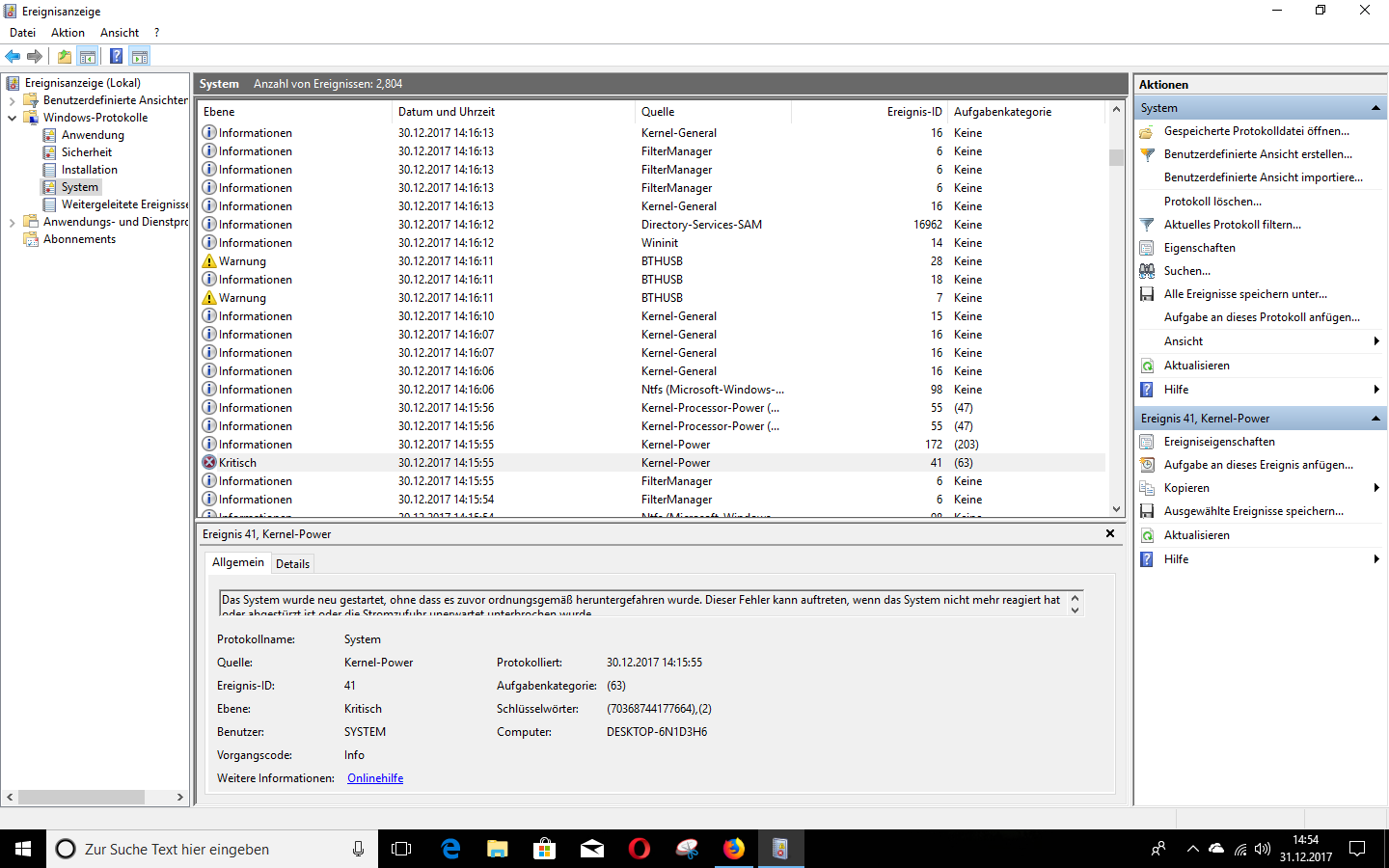Viewport: 1389px width, 868px height.
Task: Go back with the toolbar back arrow
Action: (x=13, y=56)
